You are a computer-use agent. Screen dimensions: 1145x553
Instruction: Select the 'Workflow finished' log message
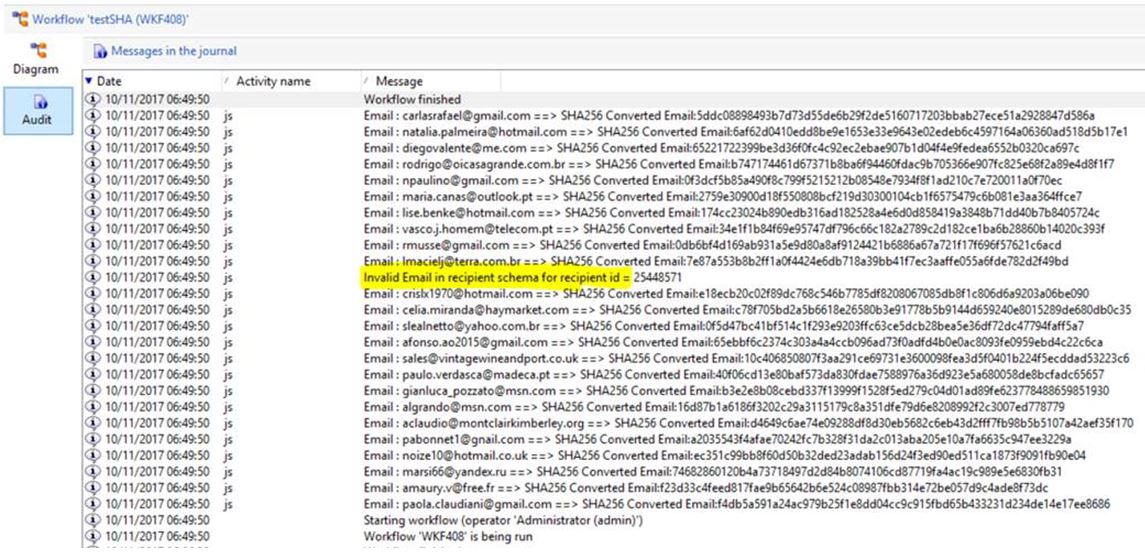[x=412, y=100]
